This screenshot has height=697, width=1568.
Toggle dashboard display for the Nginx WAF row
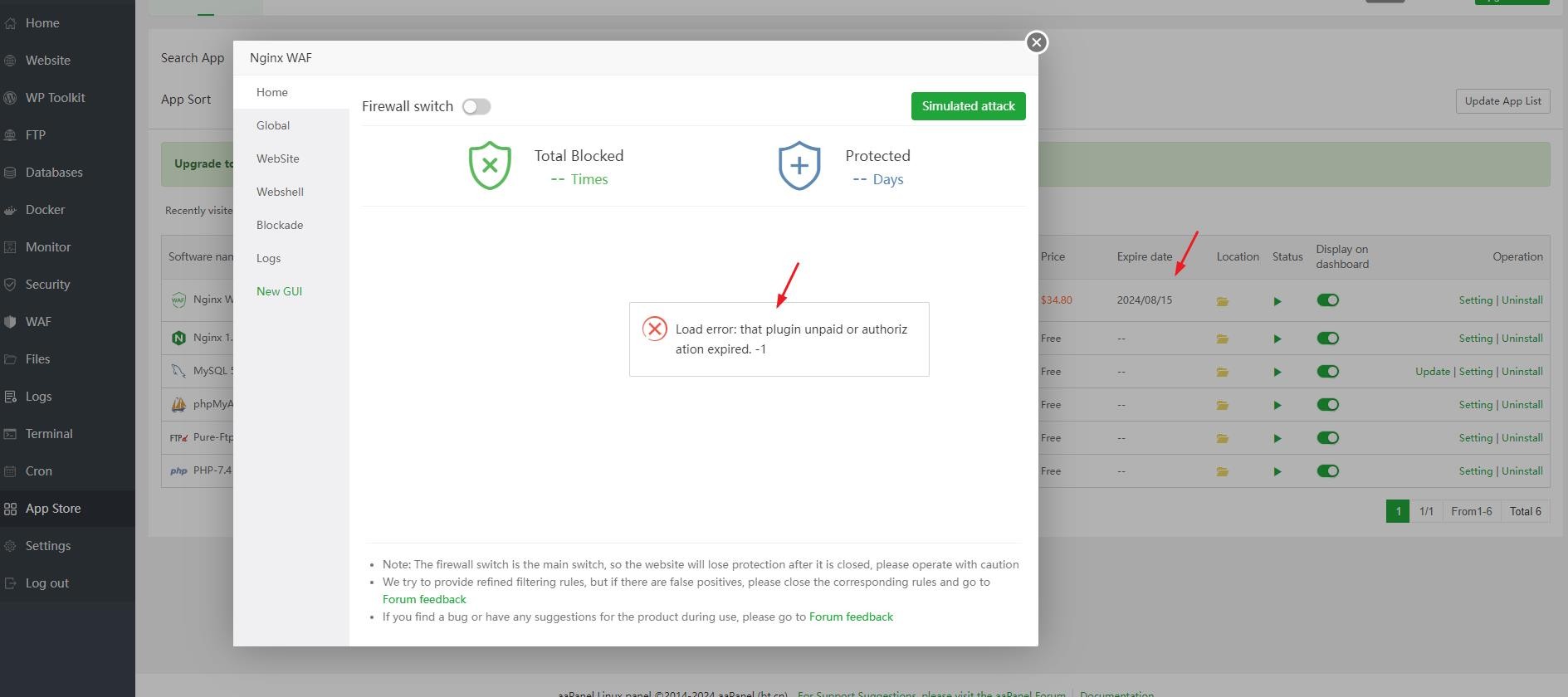(x=1327, y=300)
